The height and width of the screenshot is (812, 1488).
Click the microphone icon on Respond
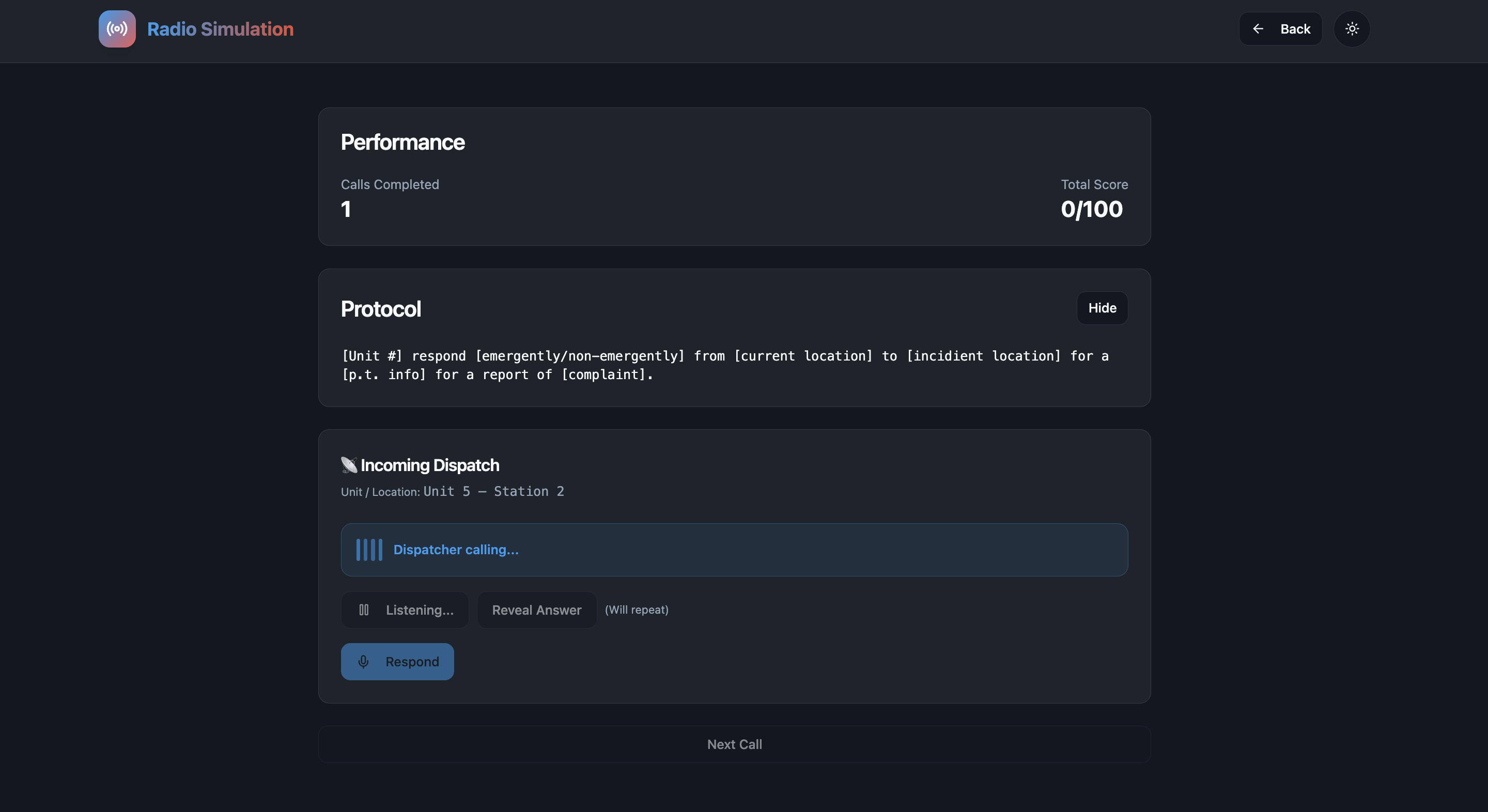(363, 662)
